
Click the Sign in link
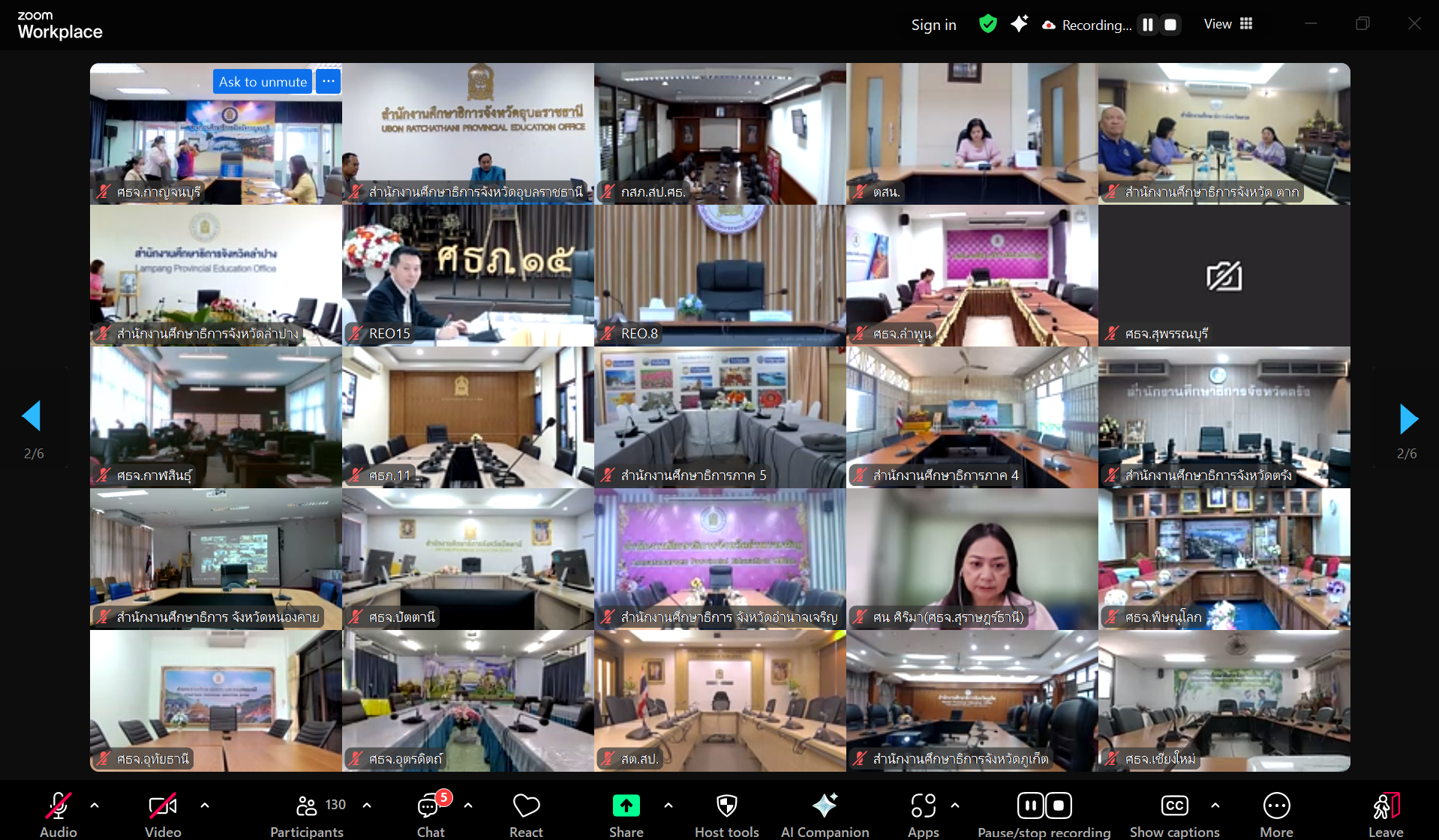point(933,25)
